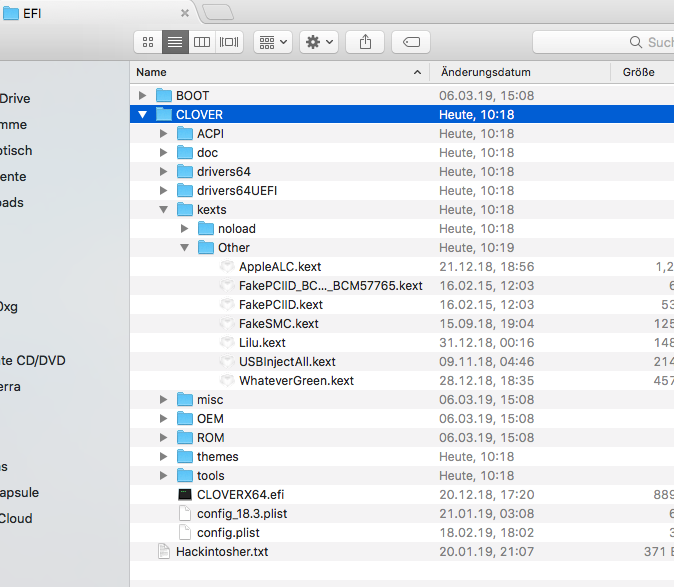Screen dimensions: 674x587
Task: Select the CLOVER folder icon
Action: [x=164, y=114]
